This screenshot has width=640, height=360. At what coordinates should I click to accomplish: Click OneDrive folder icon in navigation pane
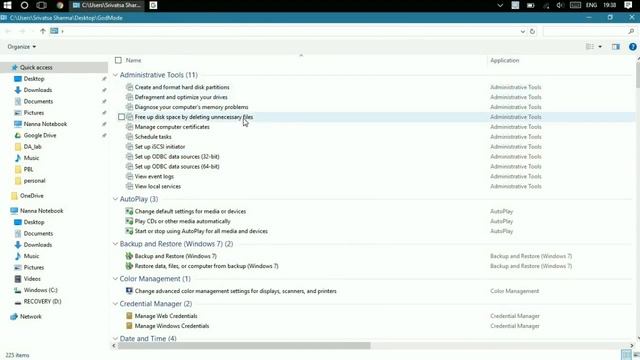click(14, 196)
